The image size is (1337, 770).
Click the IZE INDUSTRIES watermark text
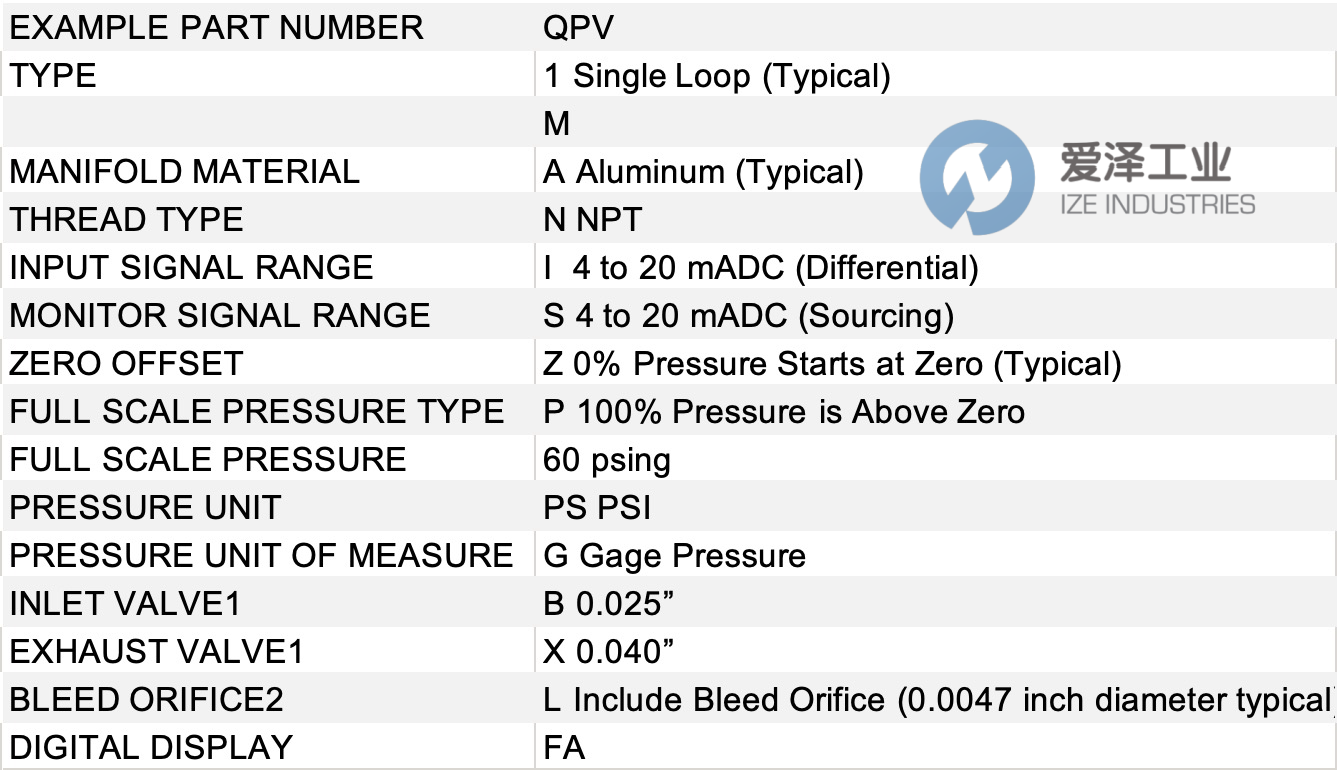pyautogui.click(x=1157, y=205)
